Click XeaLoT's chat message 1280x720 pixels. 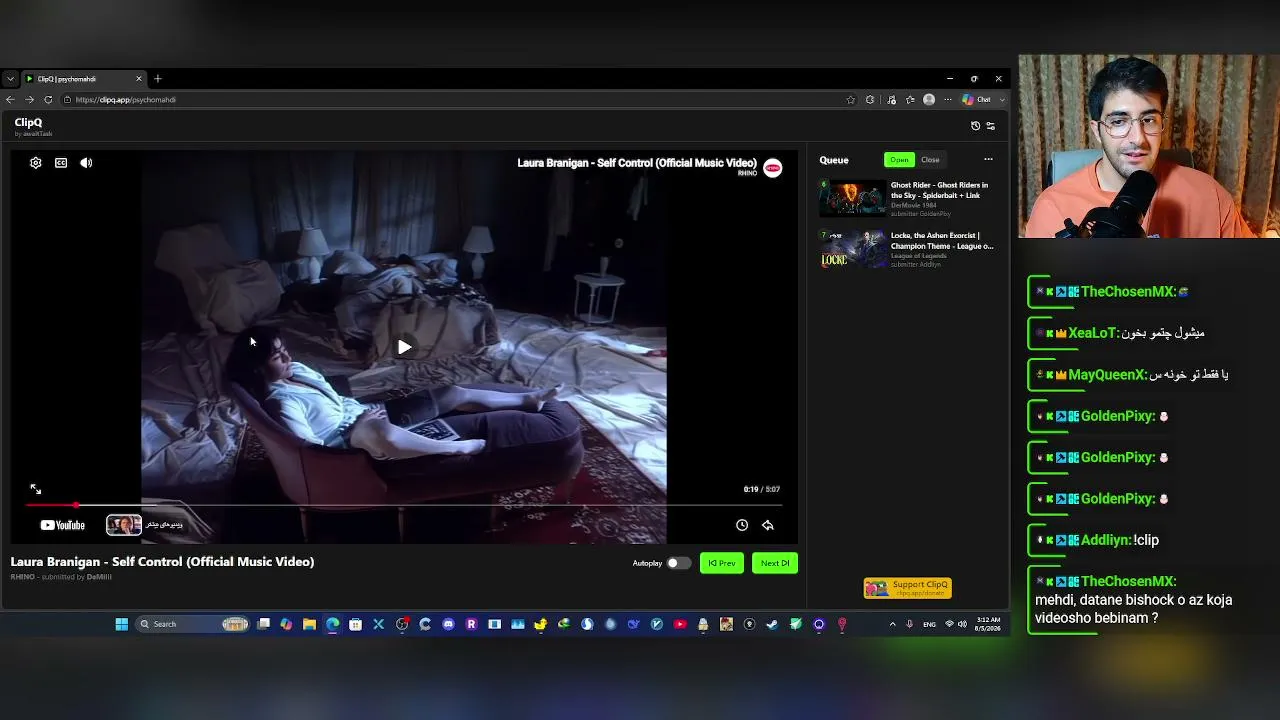tap(1120, 333)
